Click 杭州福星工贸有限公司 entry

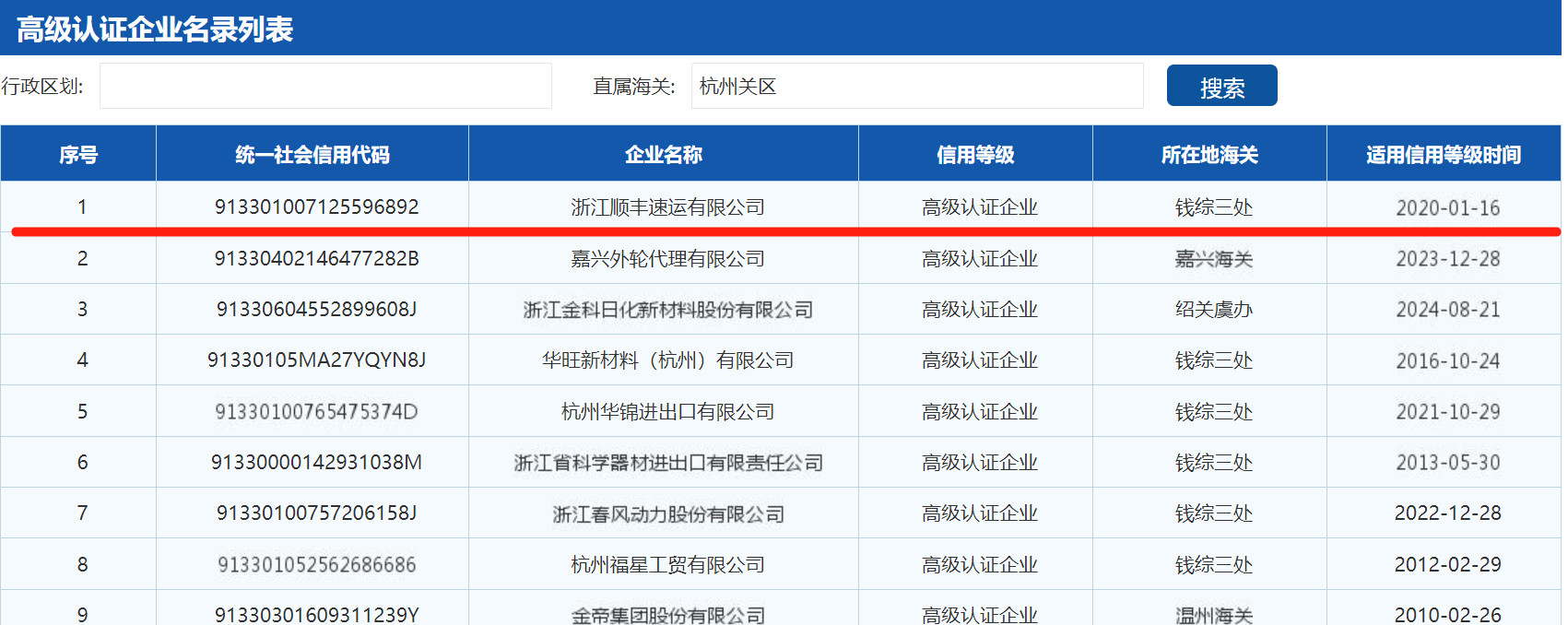667,564
